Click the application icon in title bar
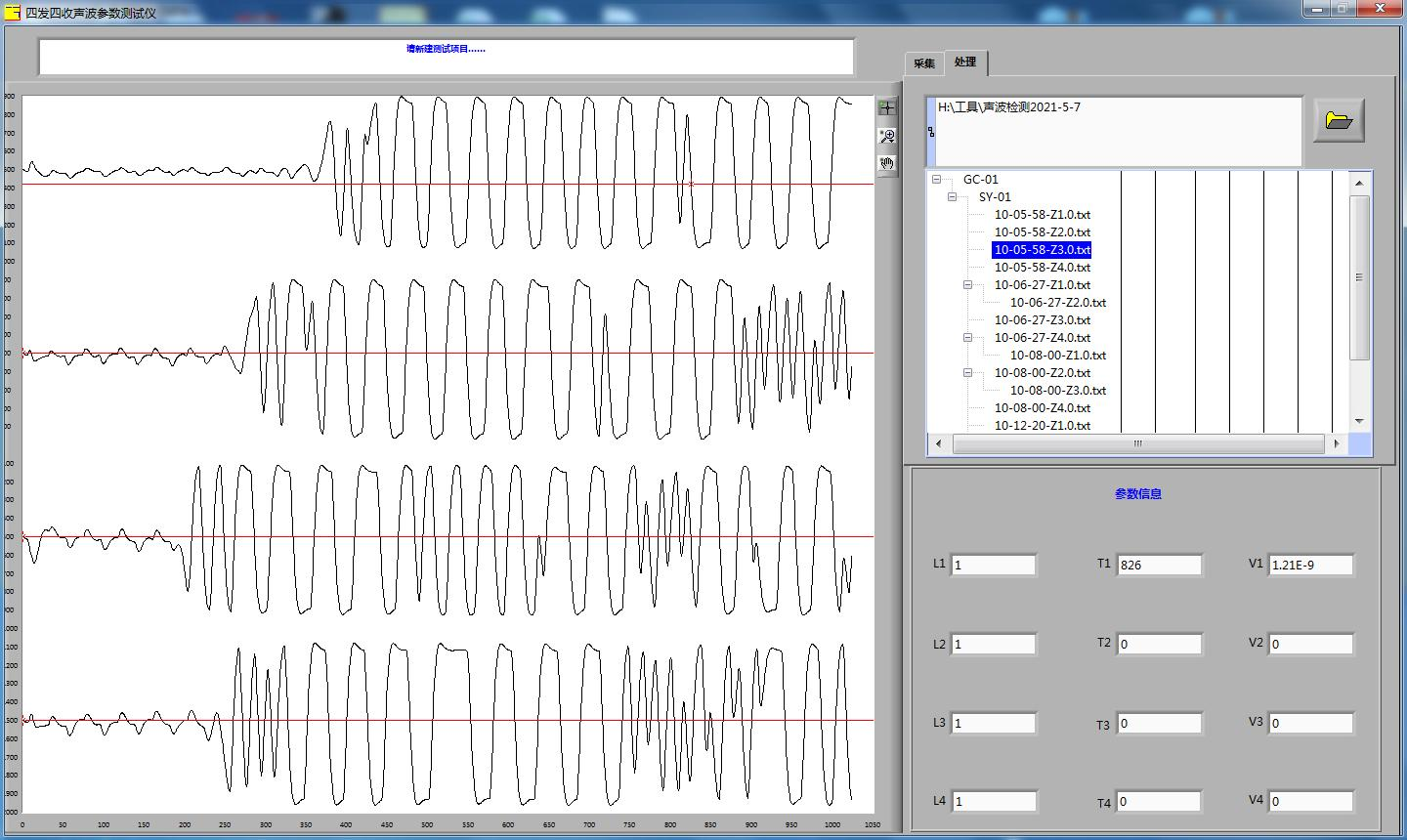1407x840 pixels. tap(12, 13)
